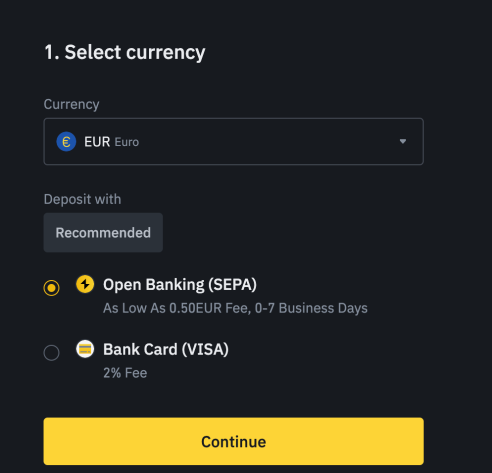
Task: Open the EUR Euro currency selector
Action: (233, 141)
